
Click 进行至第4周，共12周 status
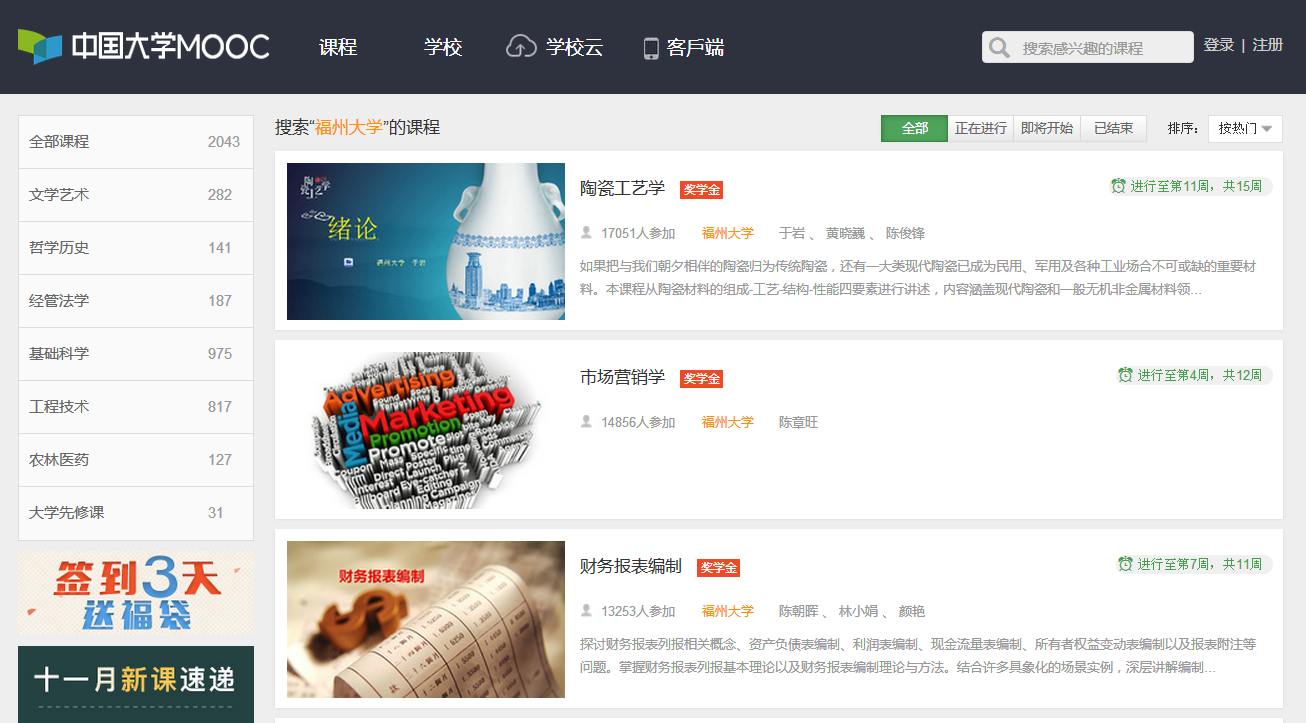tap(1200, 375)
